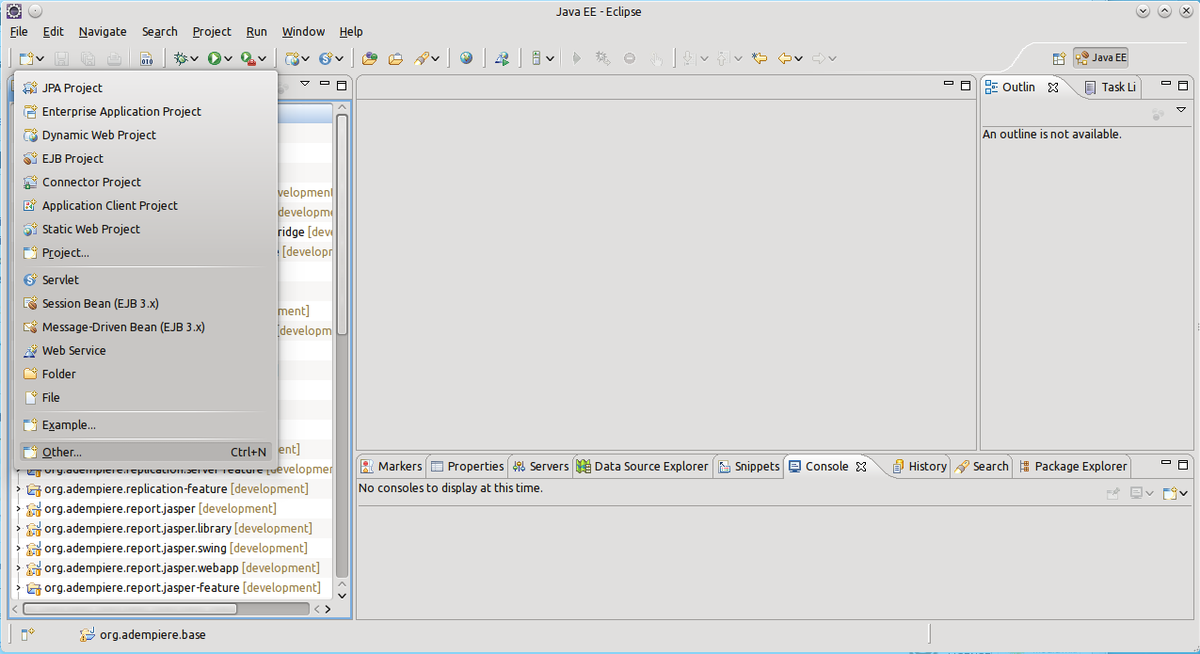1200x654 pixels.
Task: Open the web browser globe icon
Action: tap(466, 58)
